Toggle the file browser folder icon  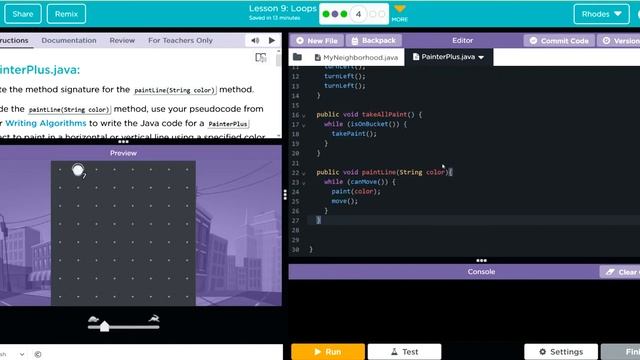pos(297,57)
